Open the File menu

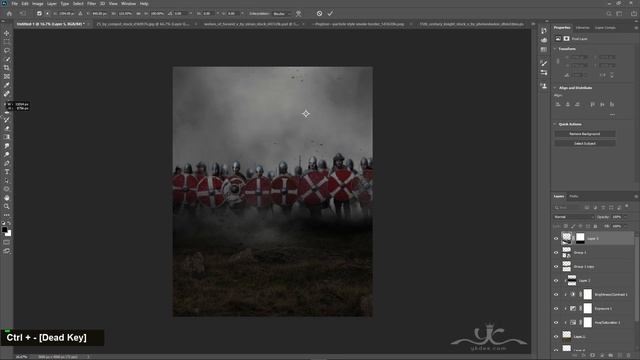coord(14,4)
